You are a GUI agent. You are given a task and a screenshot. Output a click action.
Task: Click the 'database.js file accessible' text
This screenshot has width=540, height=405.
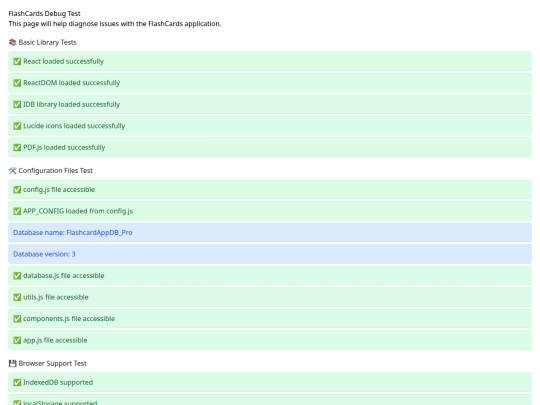click(64, 276)
